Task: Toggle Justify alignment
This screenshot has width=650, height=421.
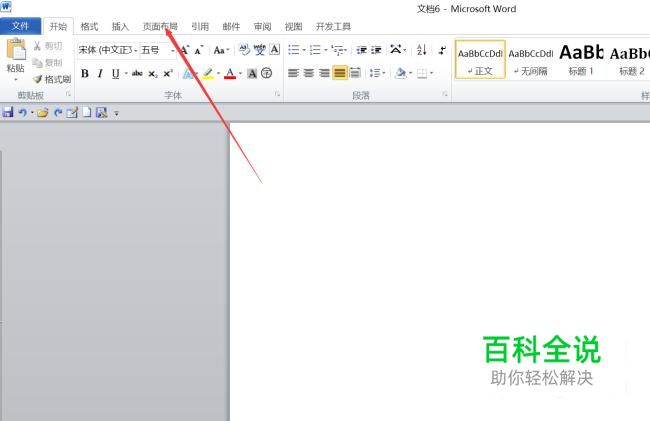Action: (340, 73)
